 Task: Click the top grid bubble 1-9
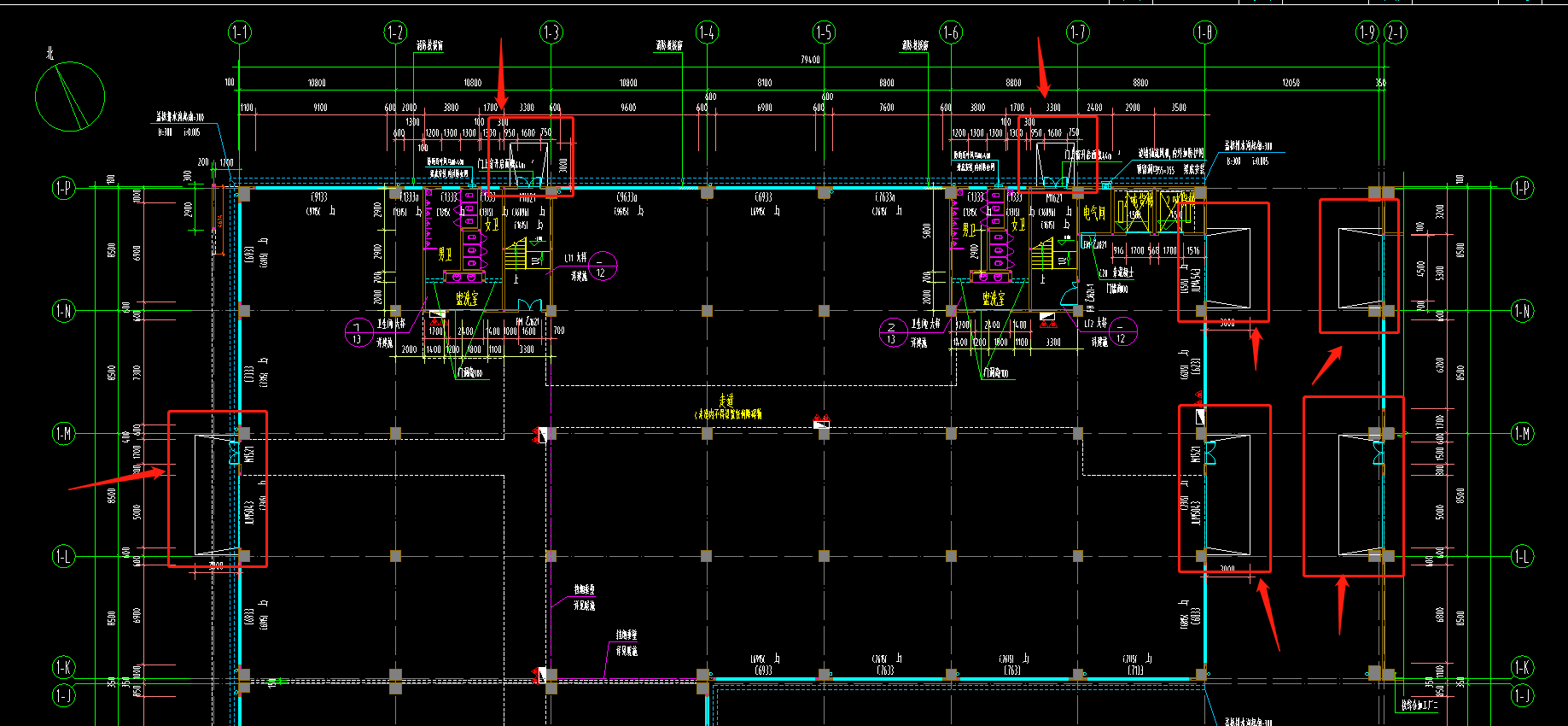1367,32
